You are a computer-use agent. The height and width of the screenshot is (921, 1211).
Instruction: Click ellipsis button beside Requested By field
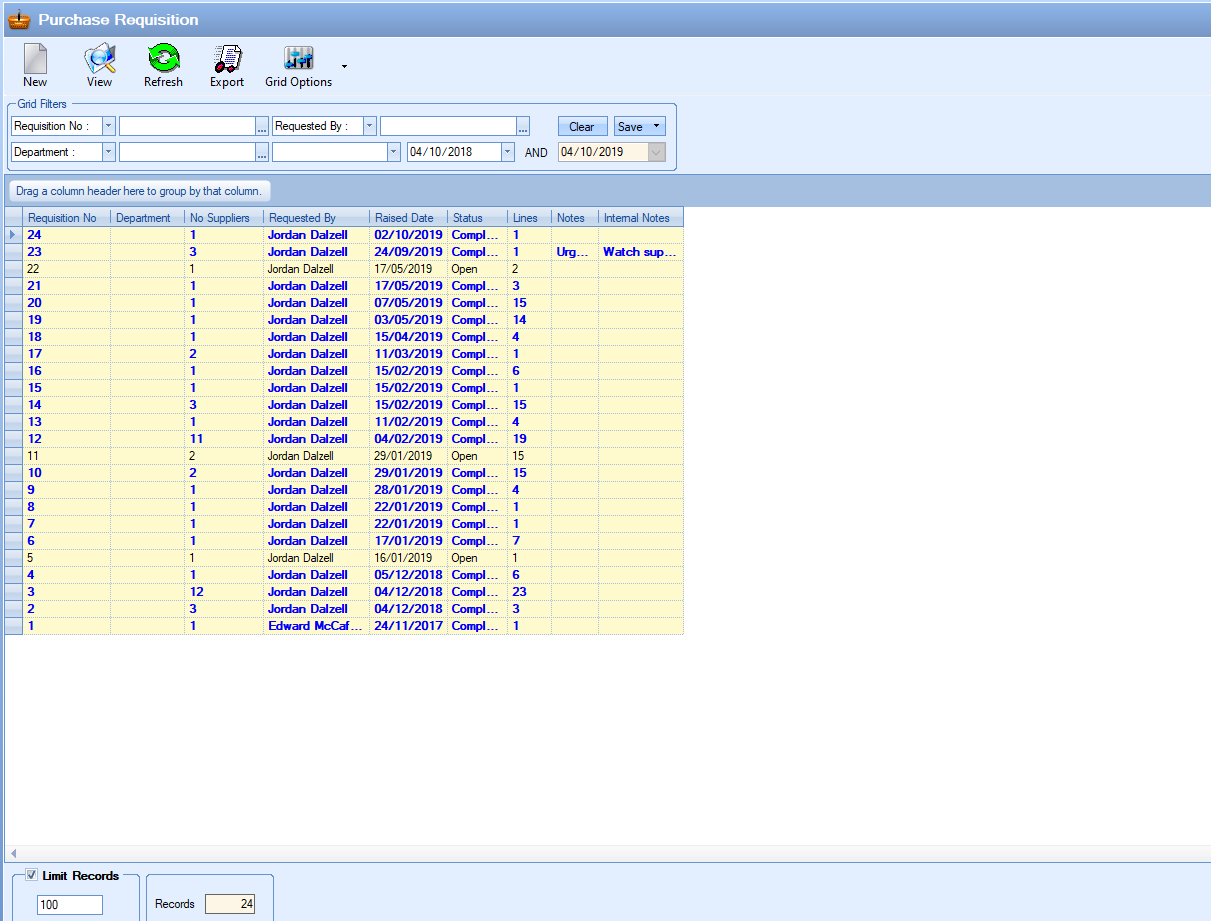[x=523, y=127]
